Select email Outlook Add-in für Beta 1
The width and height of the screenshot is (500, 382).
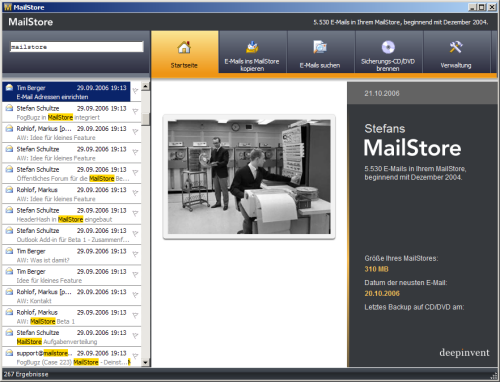point(72,235)
